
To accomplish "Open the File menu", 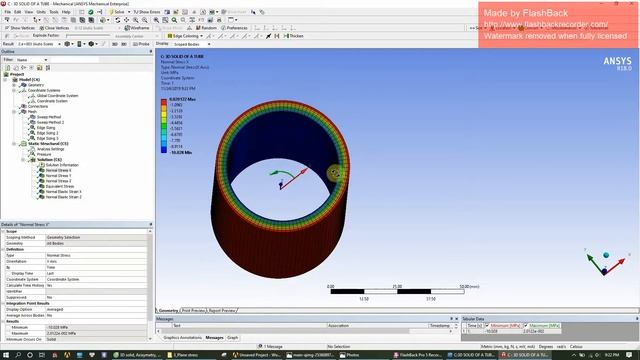I will click(x=8, y=12).
